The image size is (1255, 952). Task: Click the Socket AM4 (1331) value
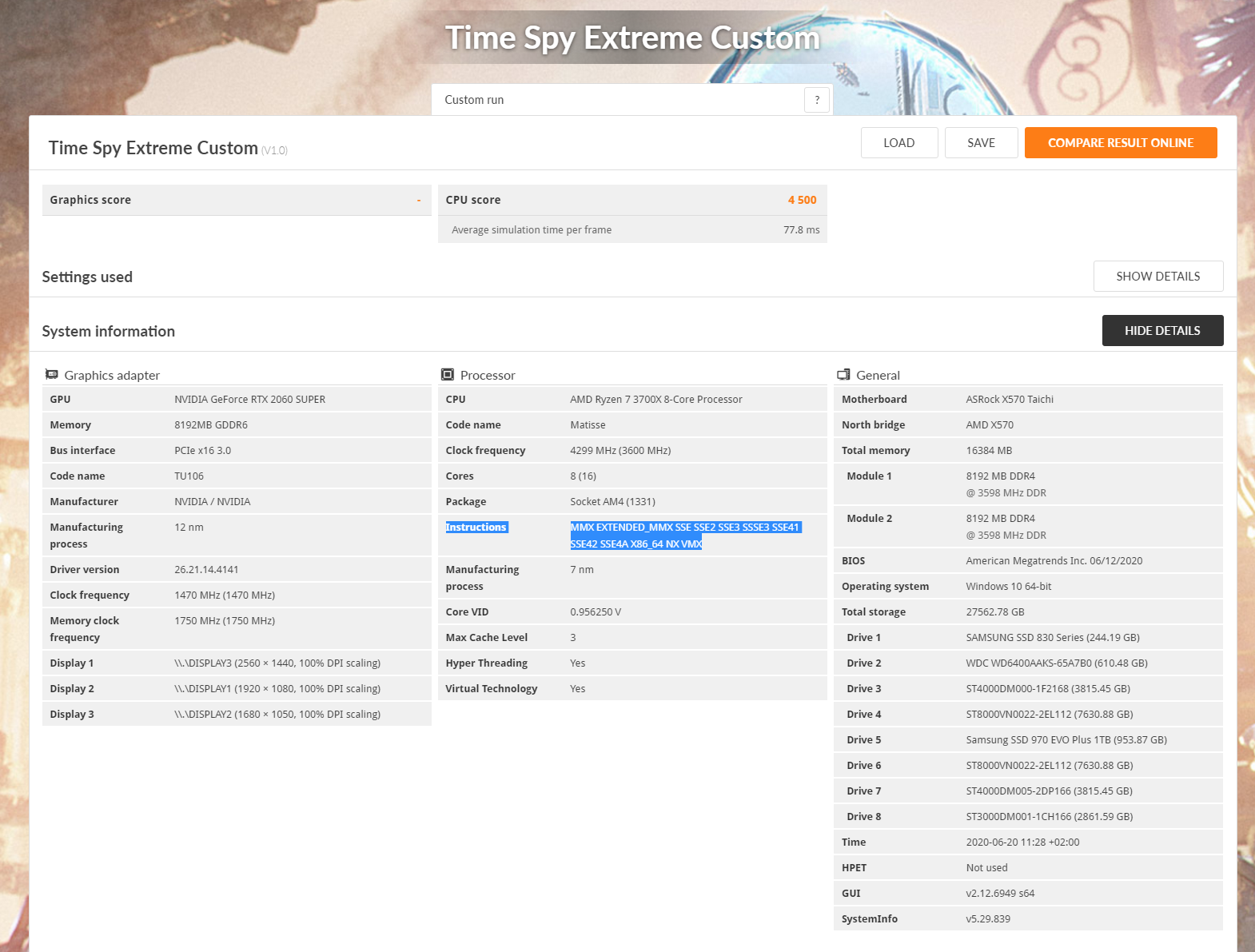tap(612, 501)
